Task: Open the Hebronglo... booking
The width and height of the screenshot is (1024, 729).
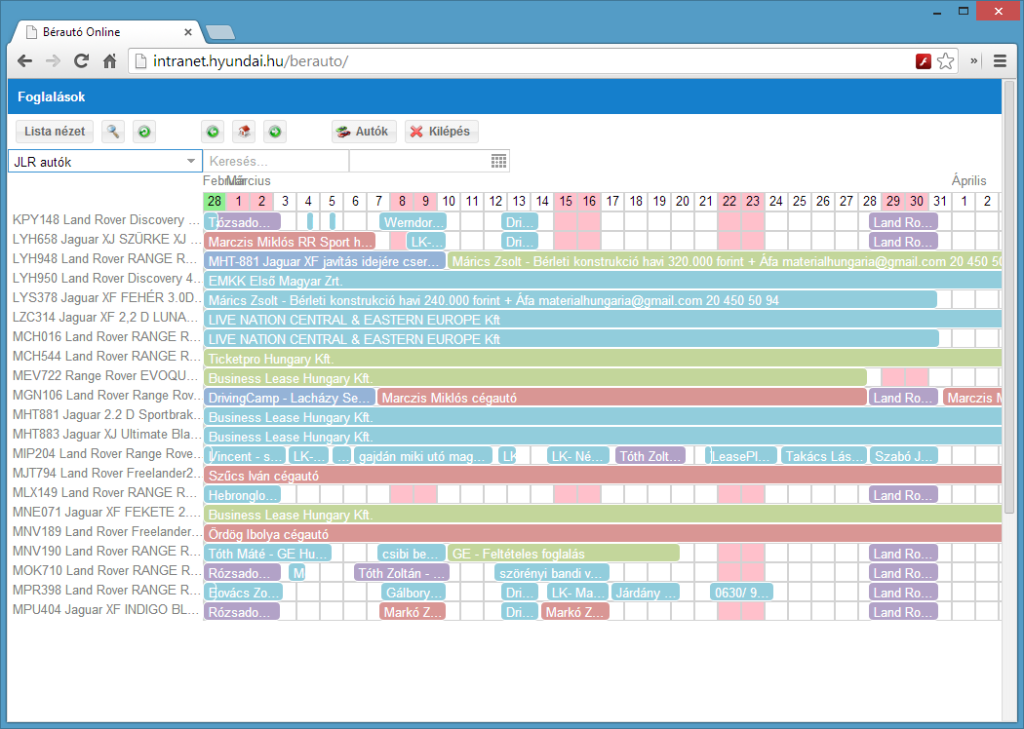Action: click(242, 495)
